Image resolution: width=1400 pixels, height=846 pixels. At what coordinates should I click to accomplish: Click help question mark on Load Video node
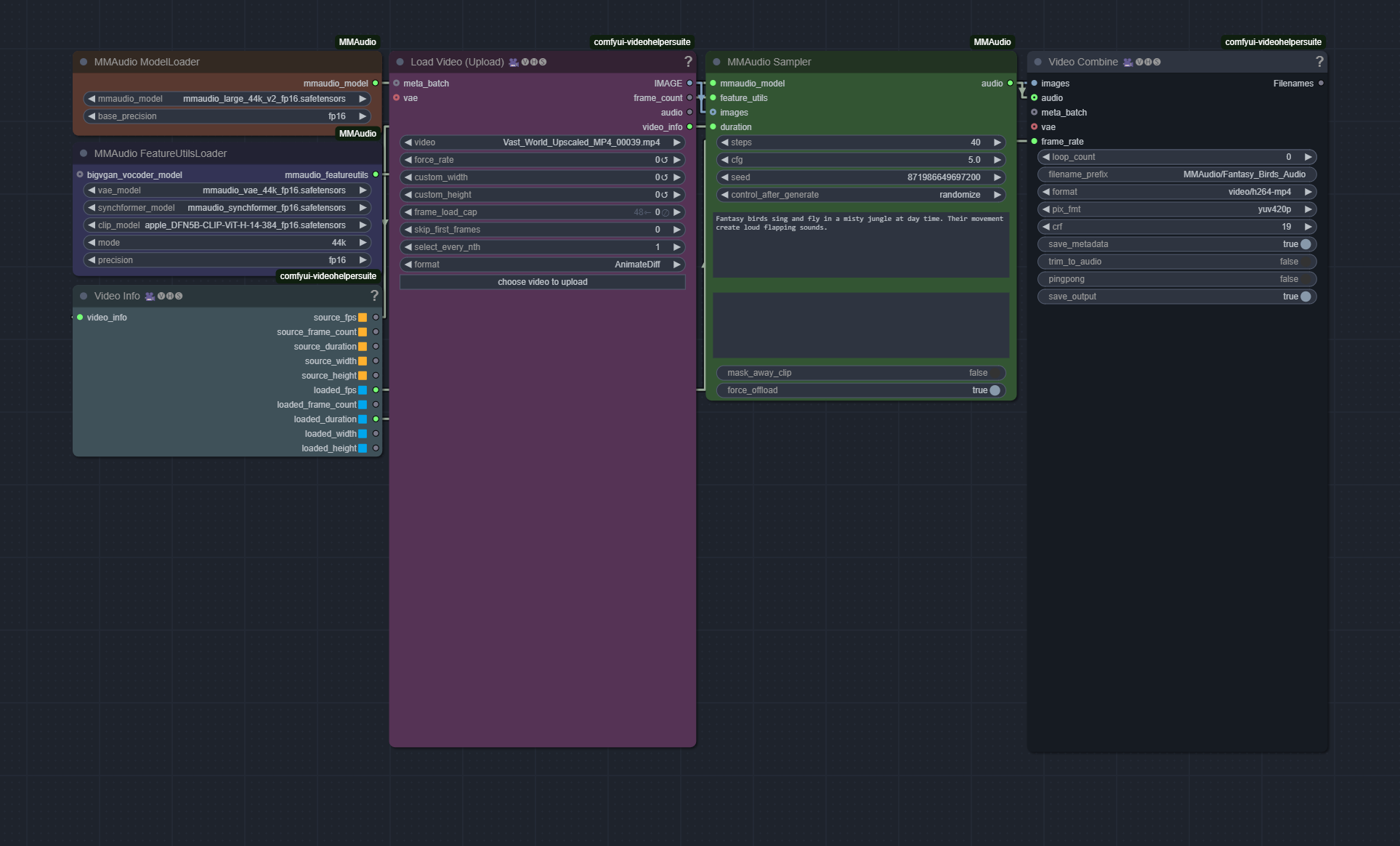tap(687, 62)
